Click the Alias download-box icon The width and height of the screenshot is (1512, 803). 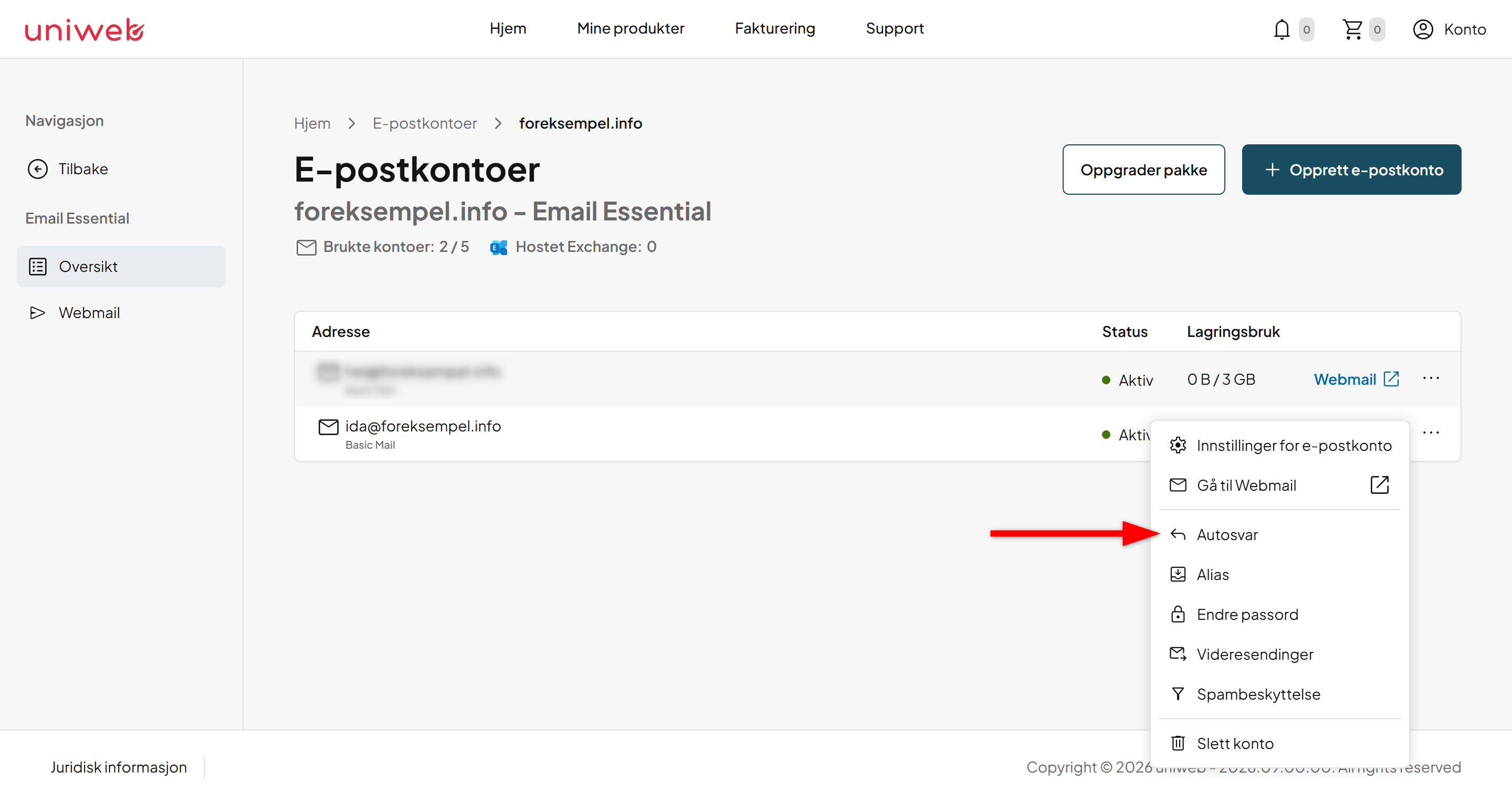pyautogui.click(x=1178, y=574)
